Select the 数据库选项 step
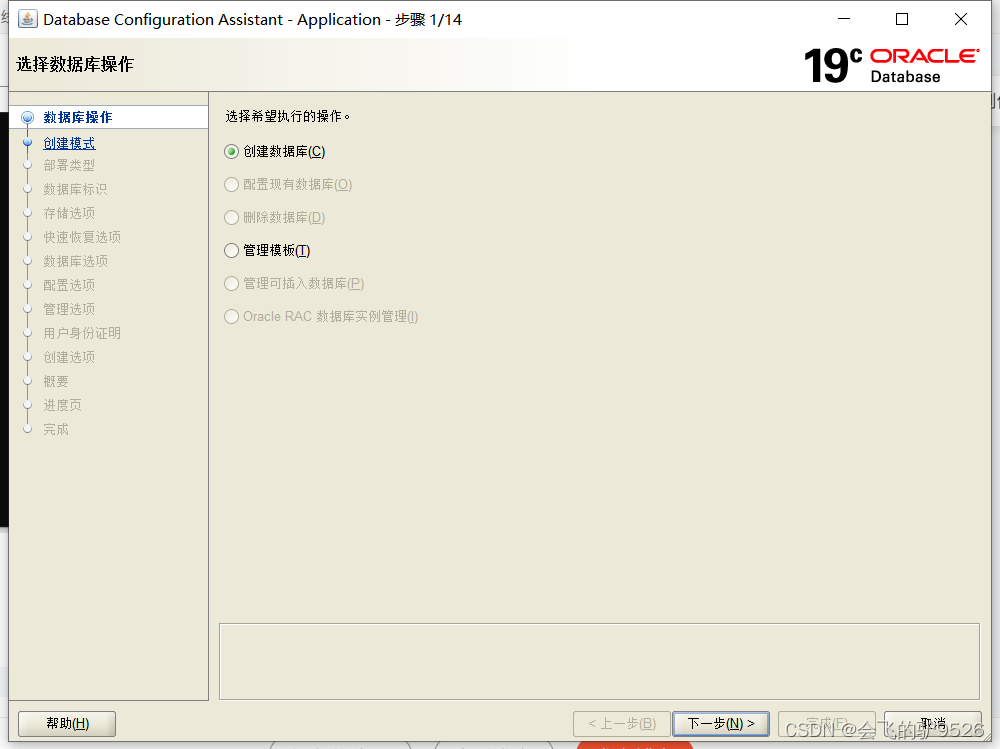This screenshot has height=749, width=1000. pos(71,261)
